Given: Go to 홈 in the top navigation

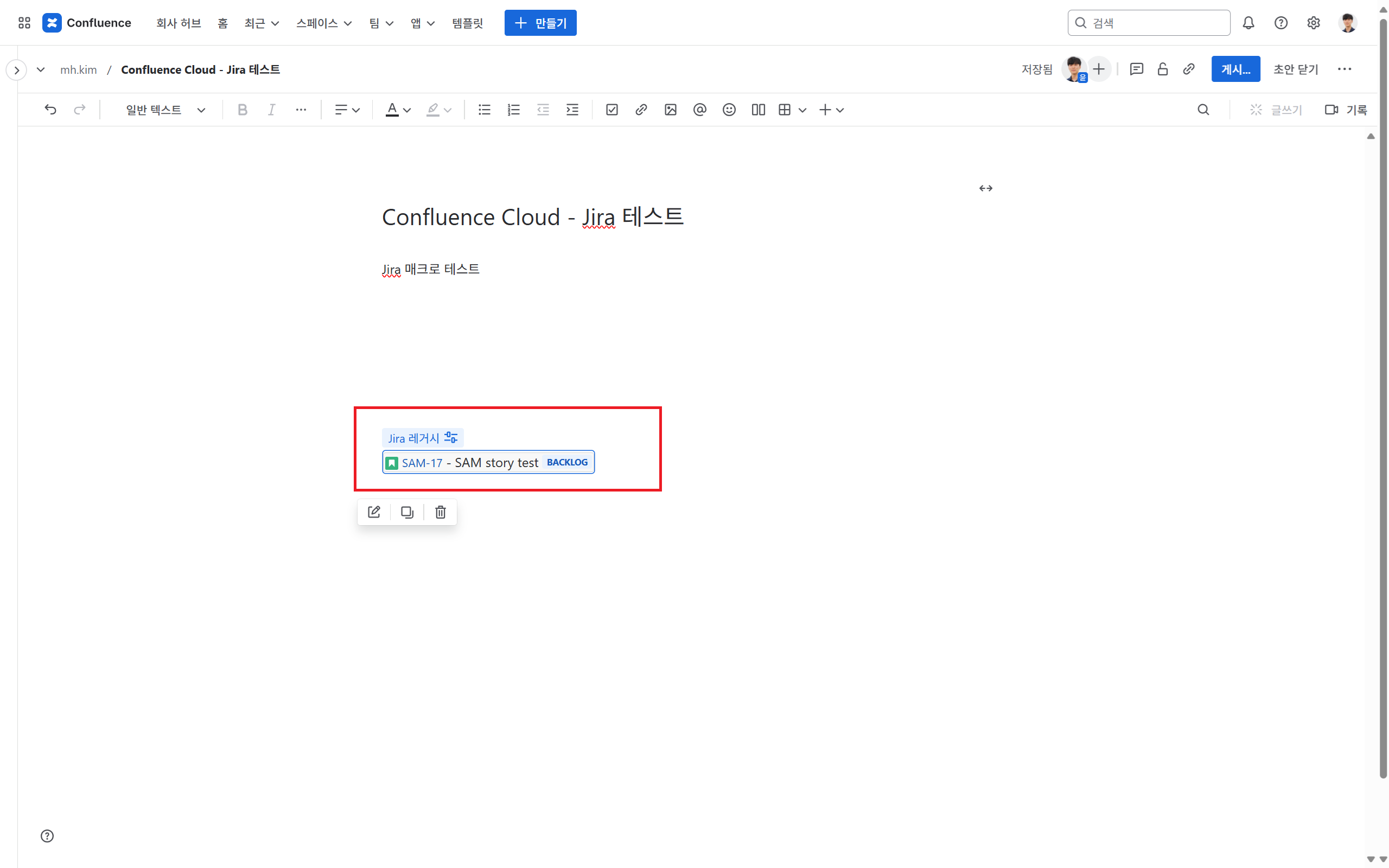Looking at the screenshot, I should [222, 23].
